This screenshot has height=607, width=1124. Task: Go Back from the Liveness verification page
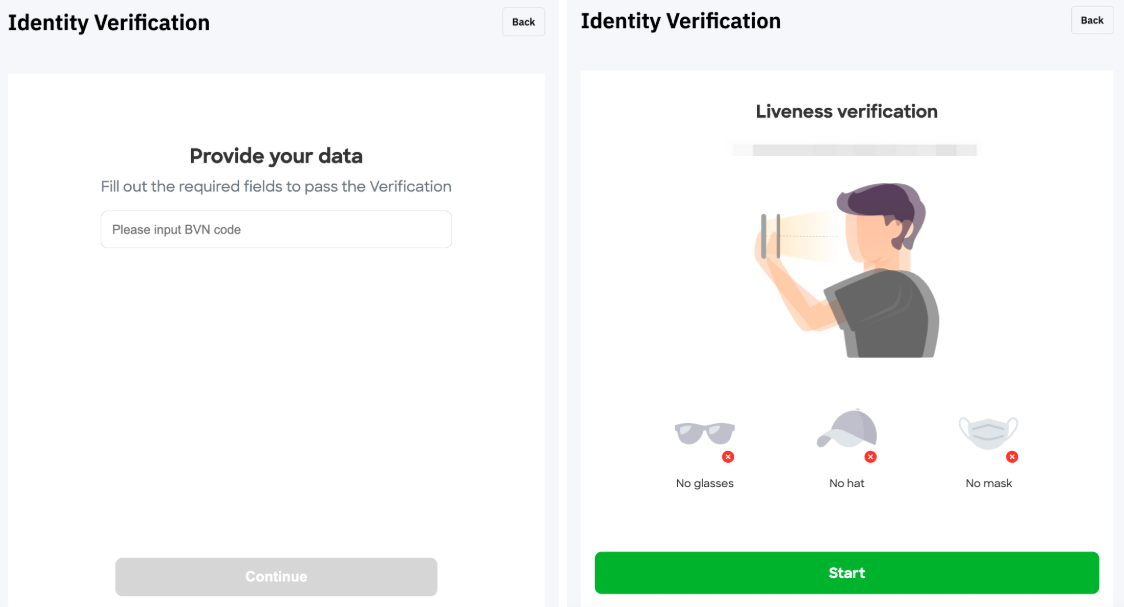coord(1091,21)
